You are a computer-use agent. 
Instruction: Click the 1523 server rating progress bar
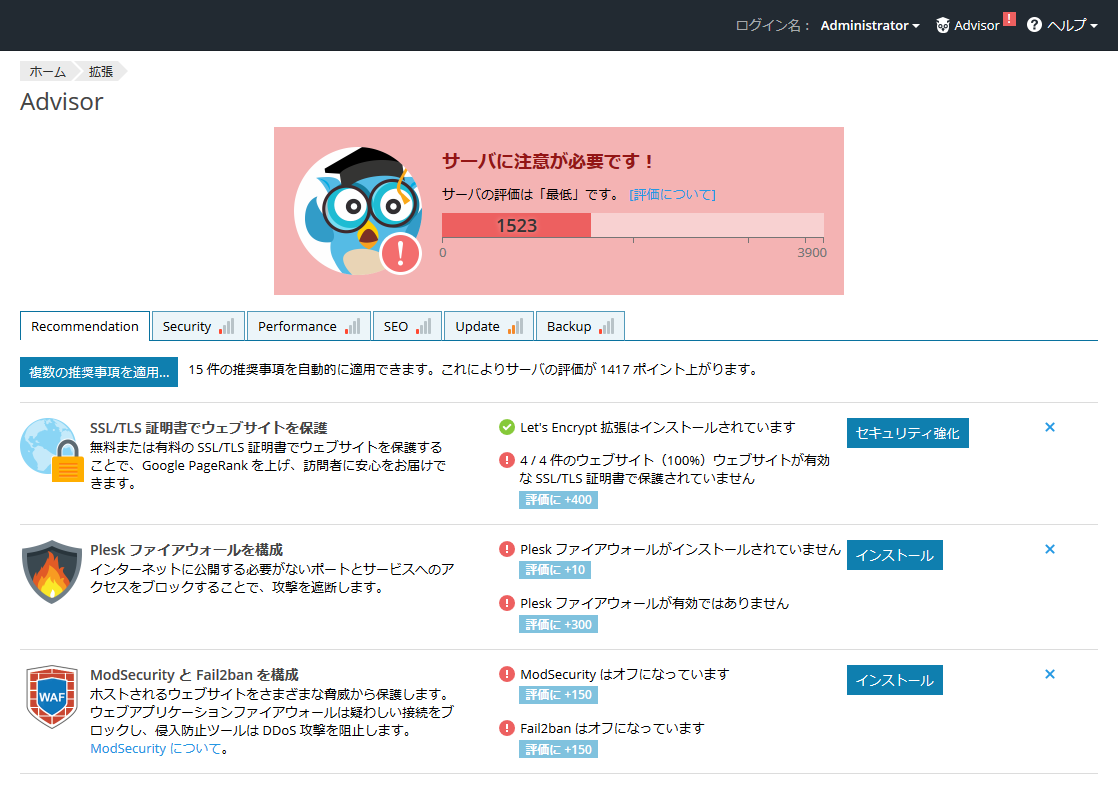point(632,225)
